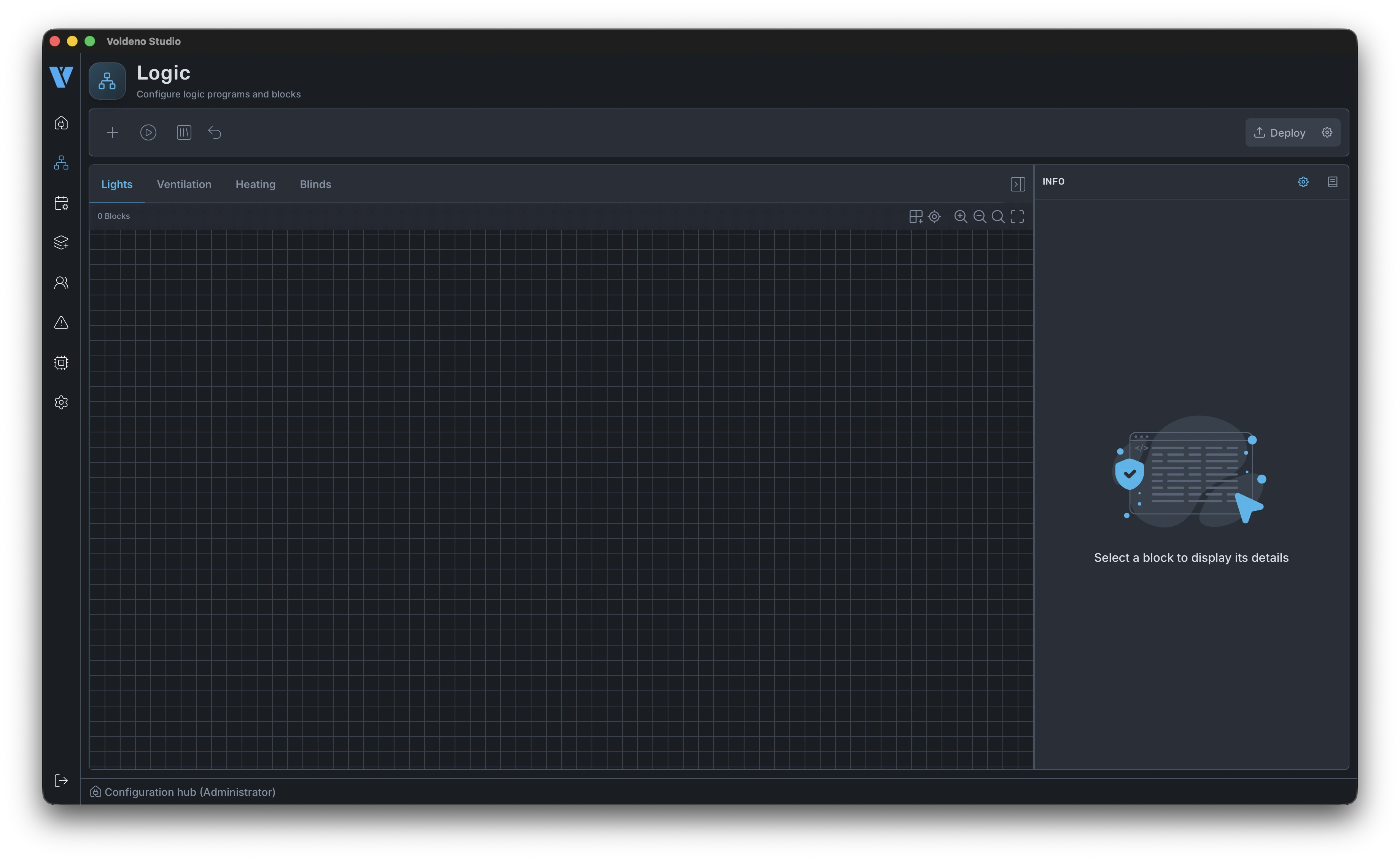Undo last action with the arrow icon

[x=215, y=133]
